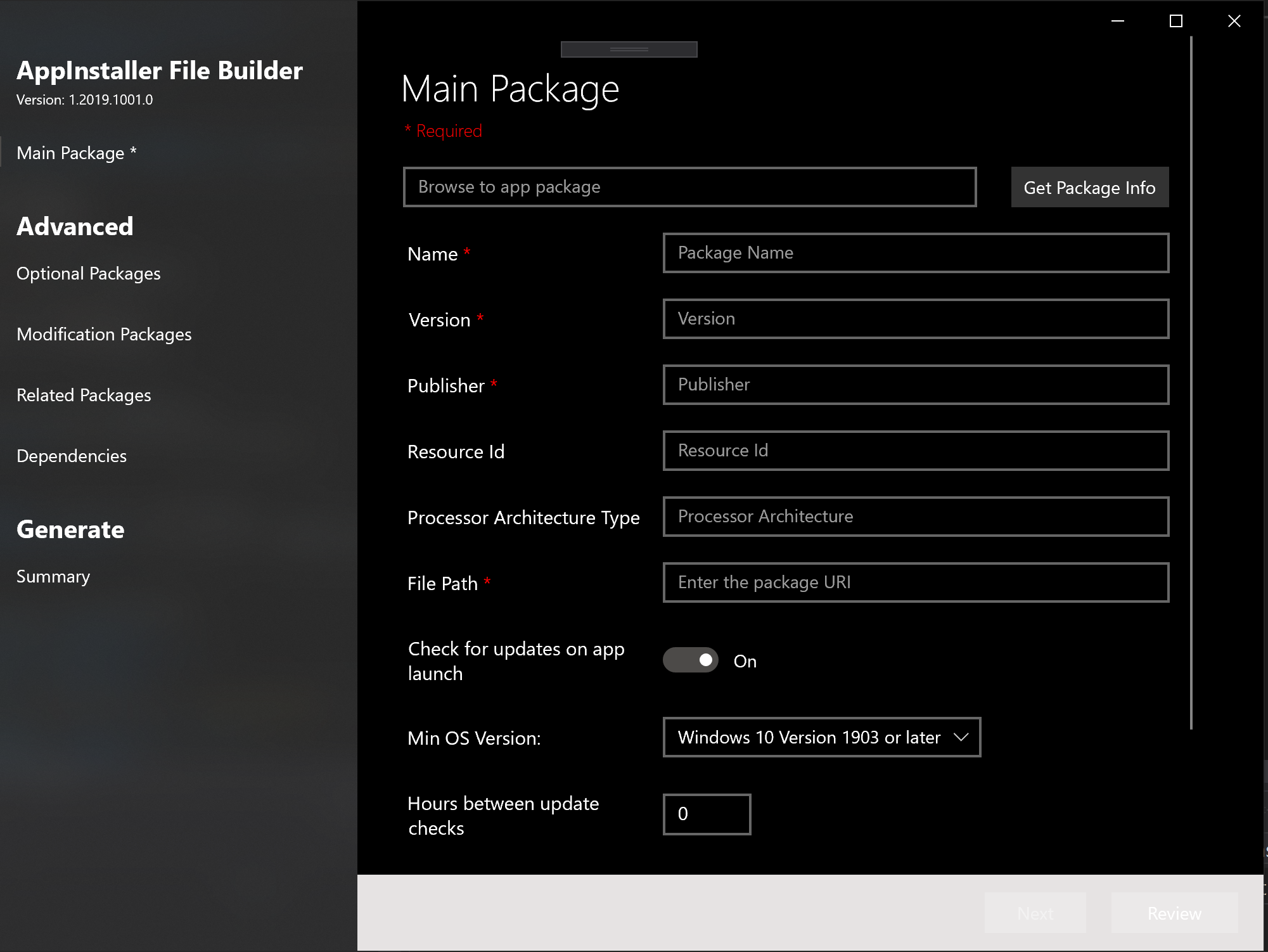
Task: Minimize the AppInstaller File Builder window
Action: 1118,21
